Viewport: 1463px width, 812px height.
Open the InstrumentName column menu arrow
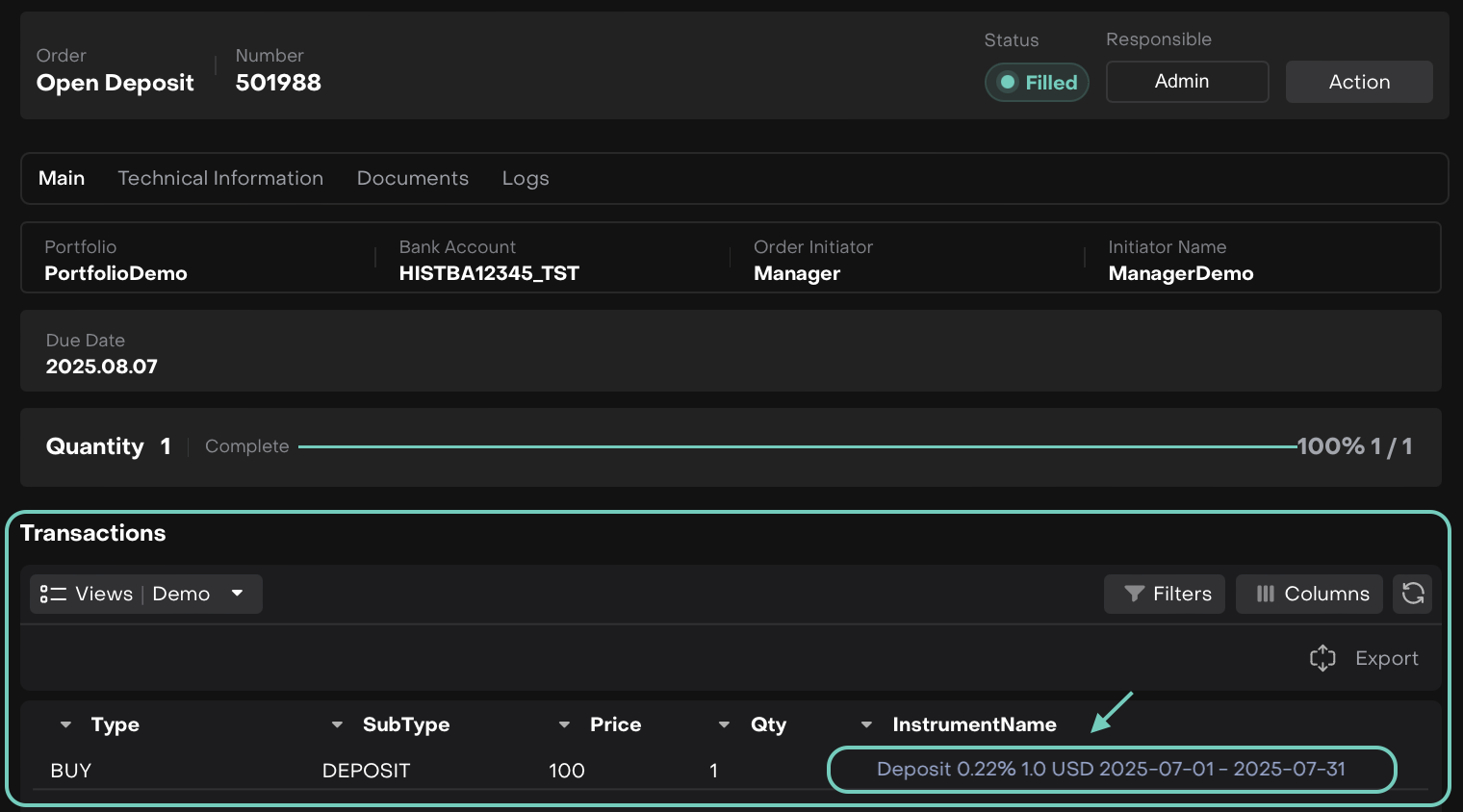coord(866,724)
